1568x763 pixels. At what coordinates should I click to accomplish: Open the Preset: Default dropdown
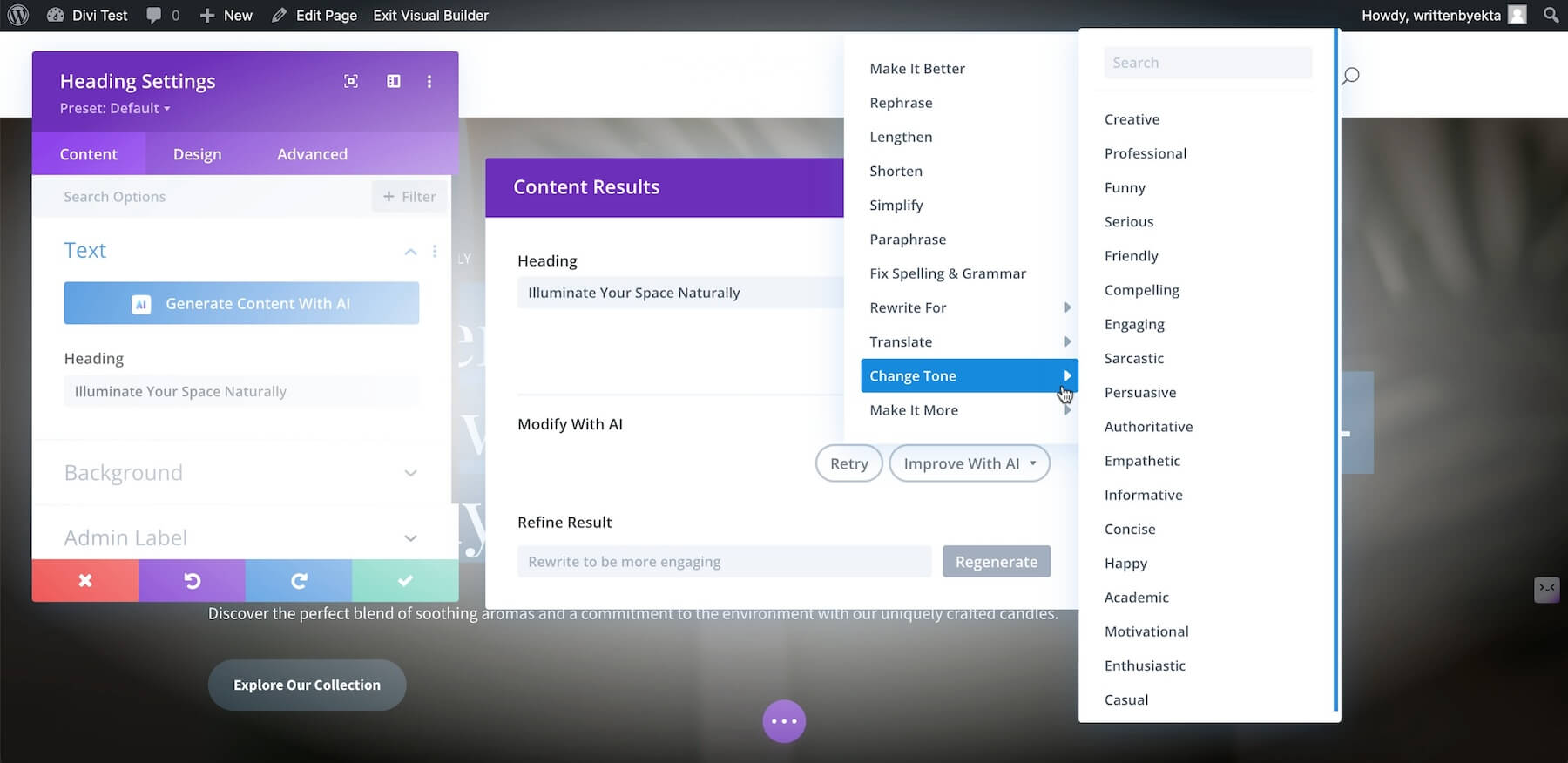[115, 108]
